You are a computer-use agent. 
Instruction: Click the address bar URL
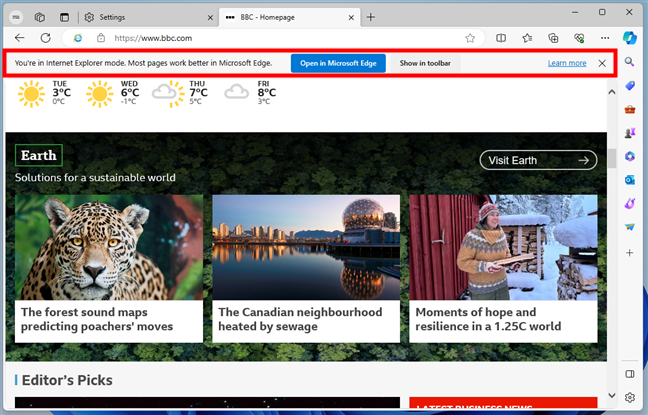153,38
